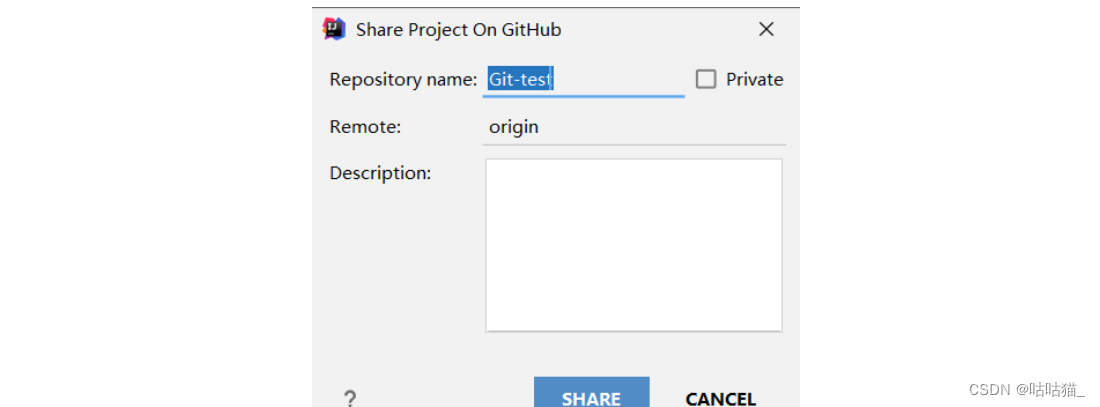Close the Share Project On GitHub dialog
This screenshot has height=407, width=1100.
pyautogui.click(x=766, y=29)
